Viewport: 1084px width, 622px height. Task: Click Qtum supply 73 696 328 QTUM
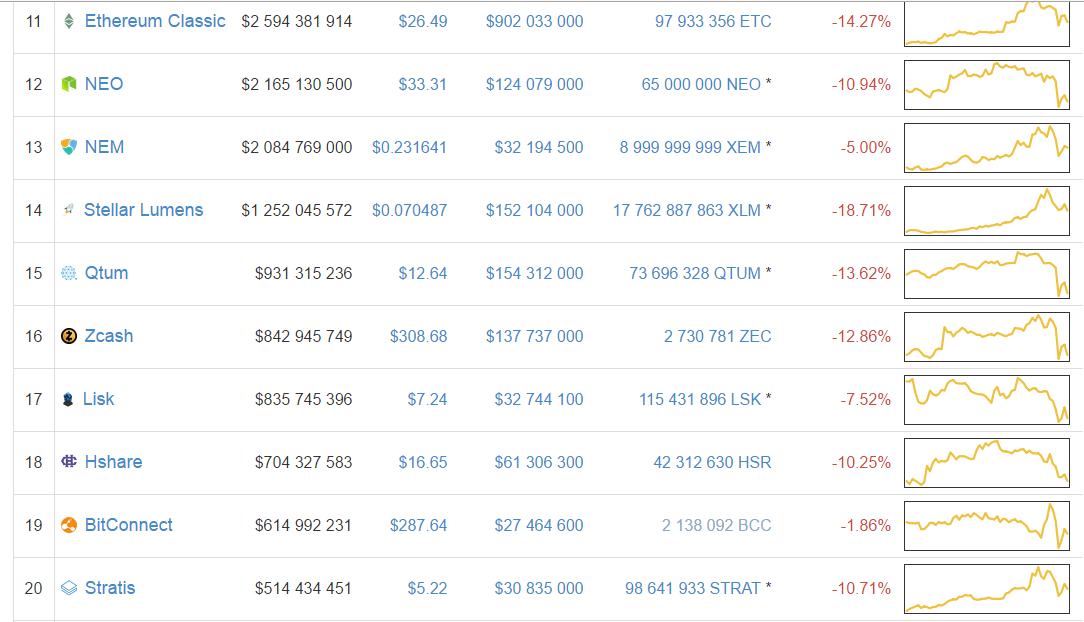(695, 274)
